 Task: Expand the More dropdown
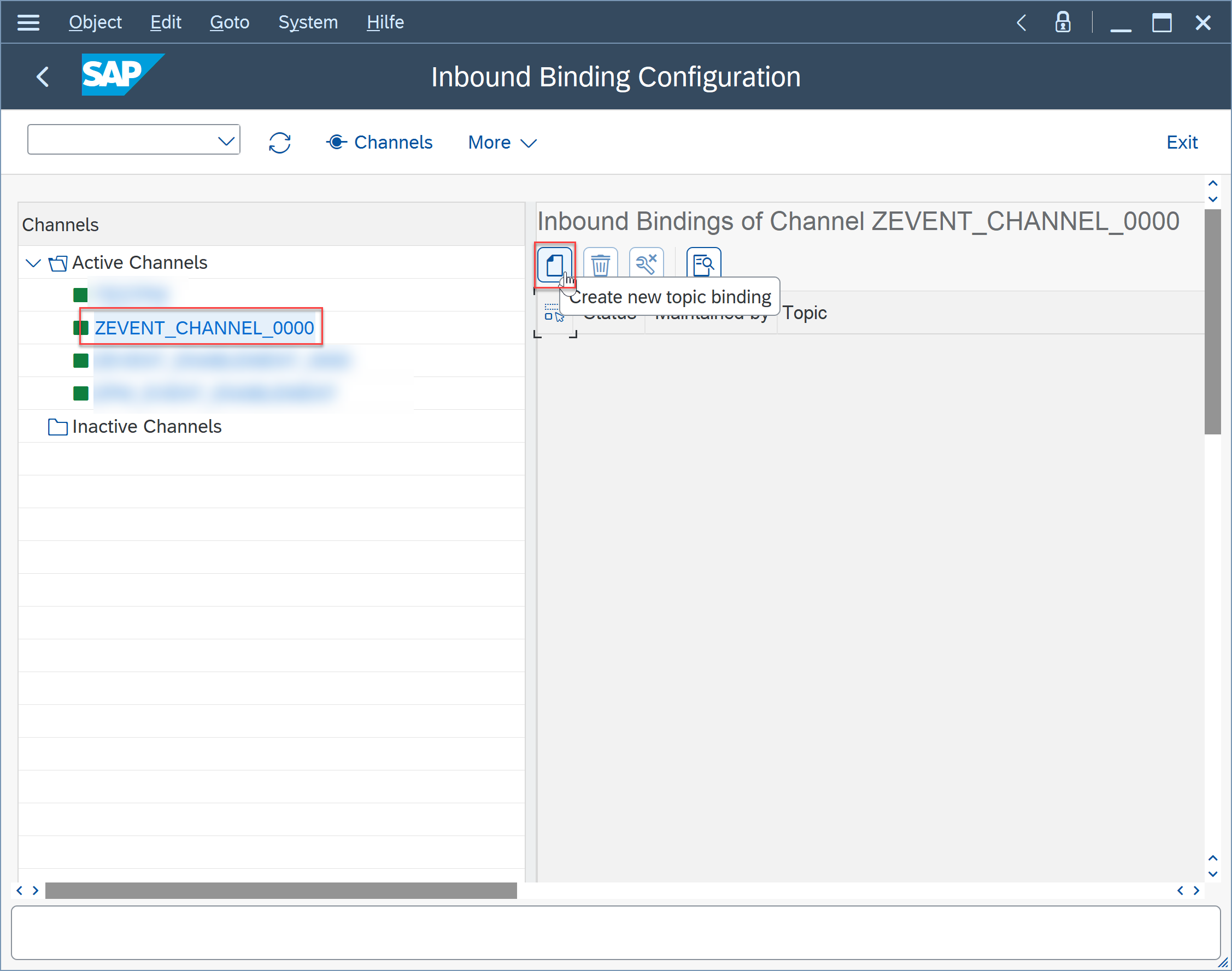[x=502, y=142]
